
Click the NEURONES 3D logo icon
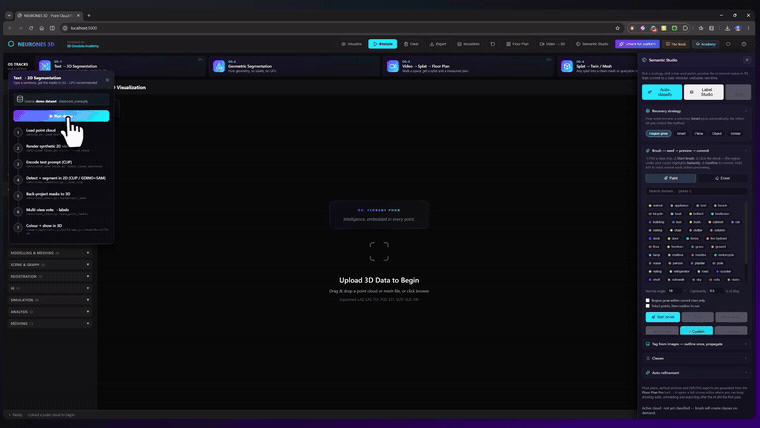[x=11, y=44]
